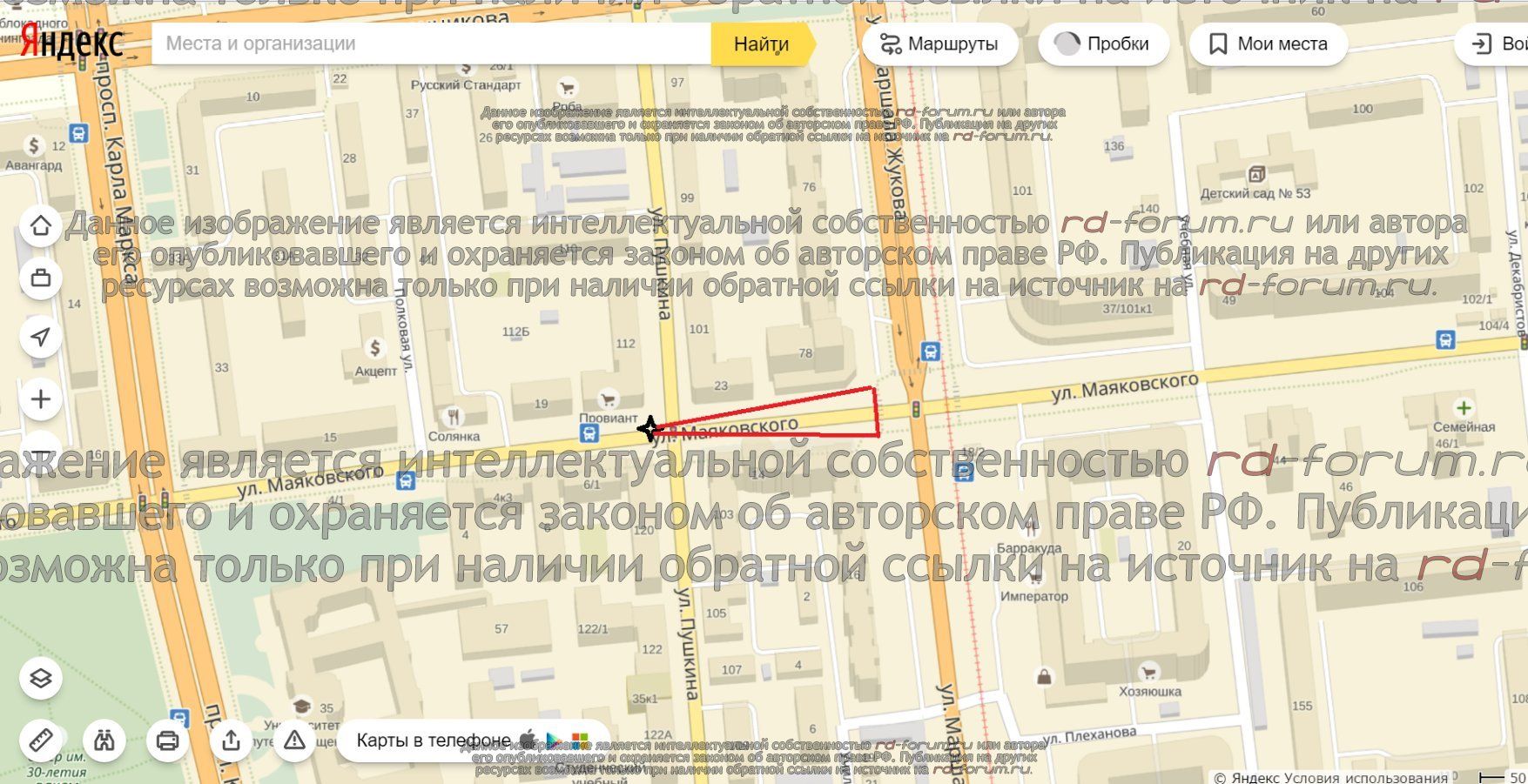This screenshot has height=784, width=1528.
Task: Click the print map icon
Action: click(167, 740)
